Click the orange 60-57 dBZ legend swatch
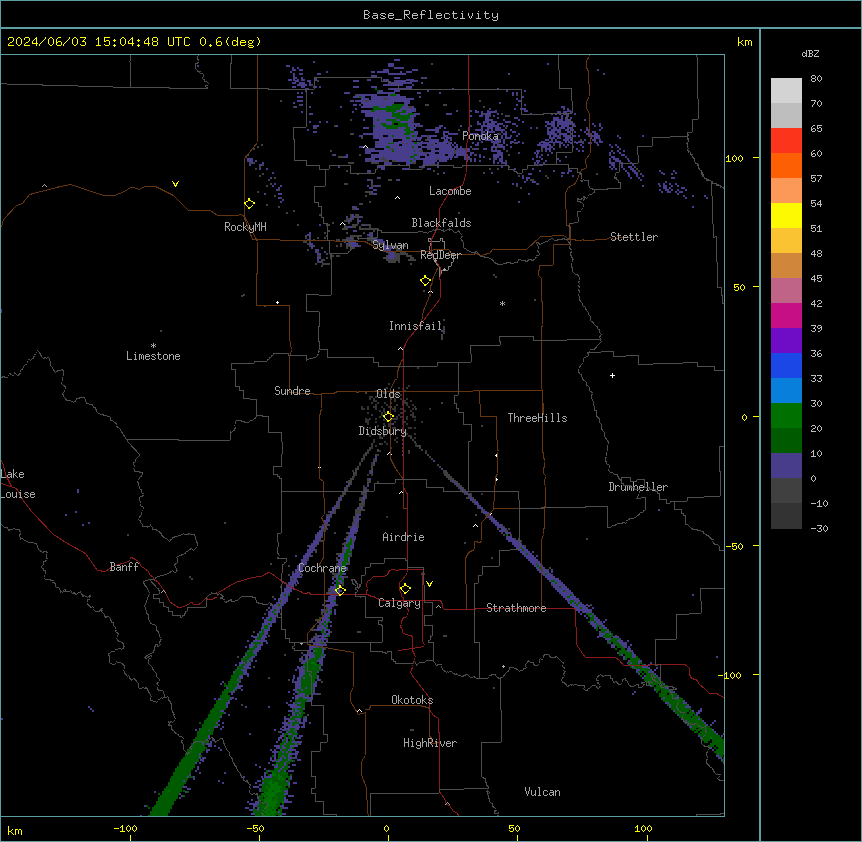The image size is (862, 842). [x=786, y=166]
